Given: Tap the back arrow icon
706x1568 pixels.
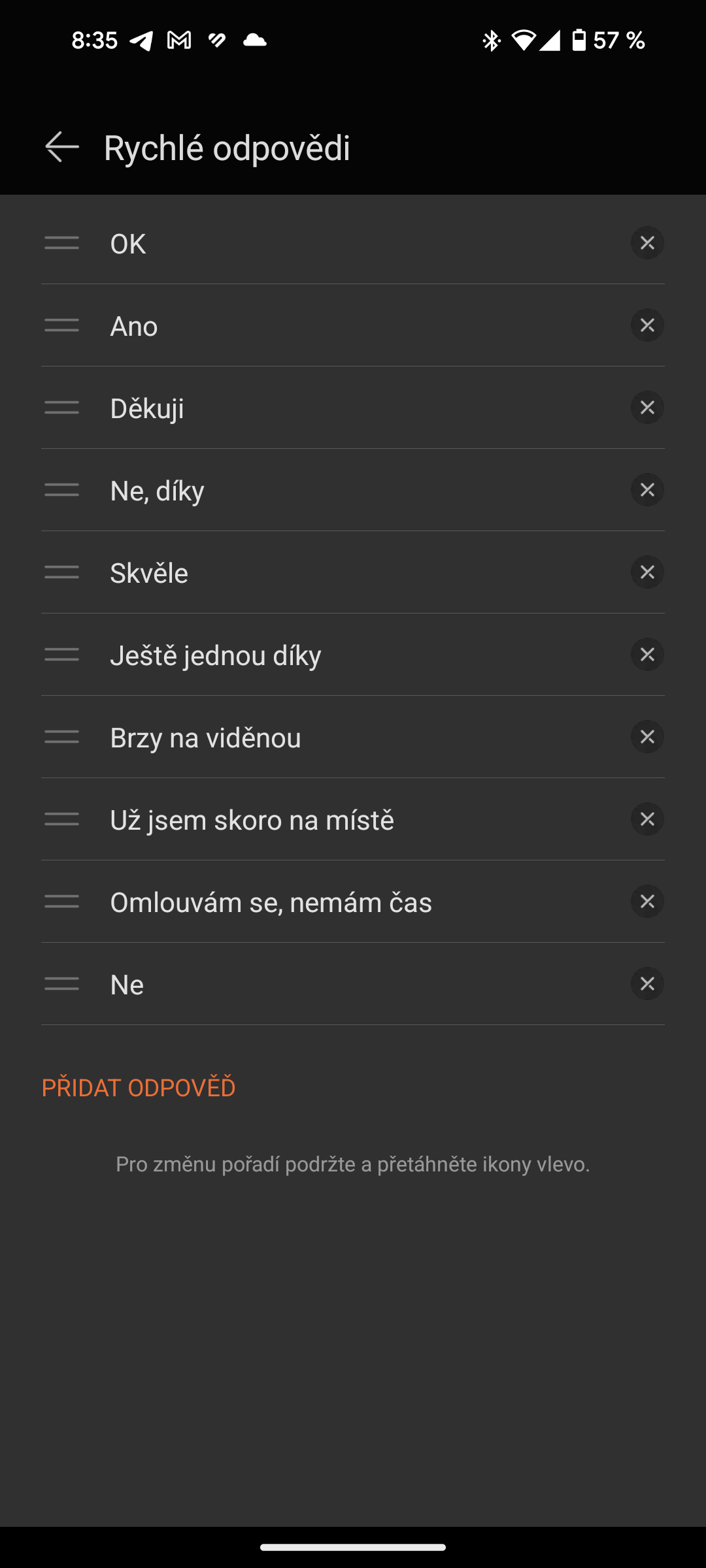Looking at the screenshot, I should click(62, 146).
